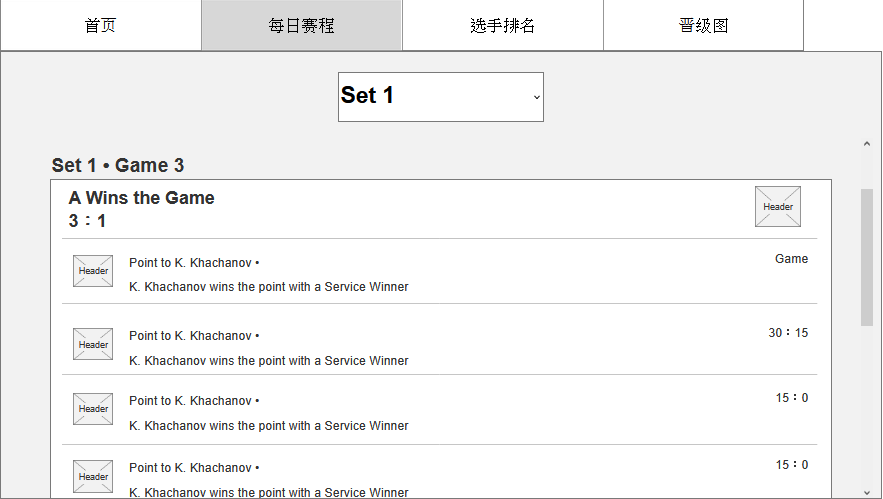Go to the 晋级图 tab
The height and width of the screenshot is (499, 883).
point(703,25)
